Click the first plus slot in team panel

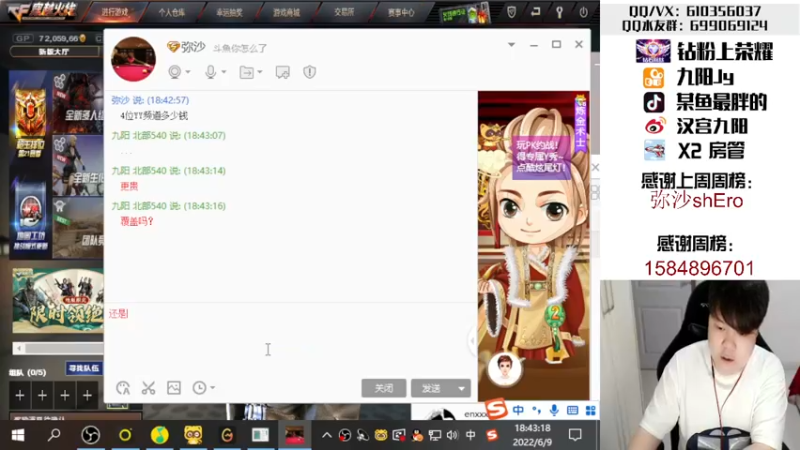click(x=20, y=395)
